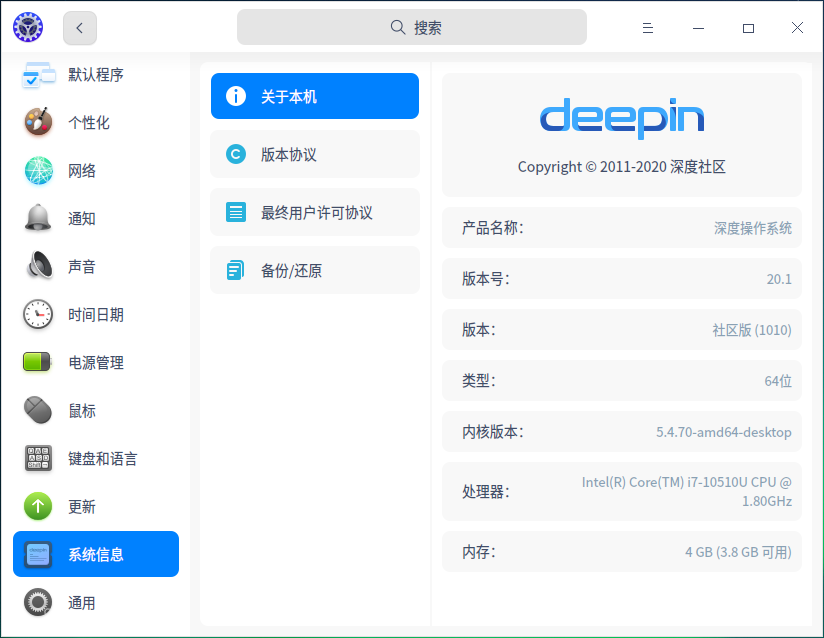Screen dimensions: 824x638
Task: Open the hamburger main menu
Action: [647, 28]
